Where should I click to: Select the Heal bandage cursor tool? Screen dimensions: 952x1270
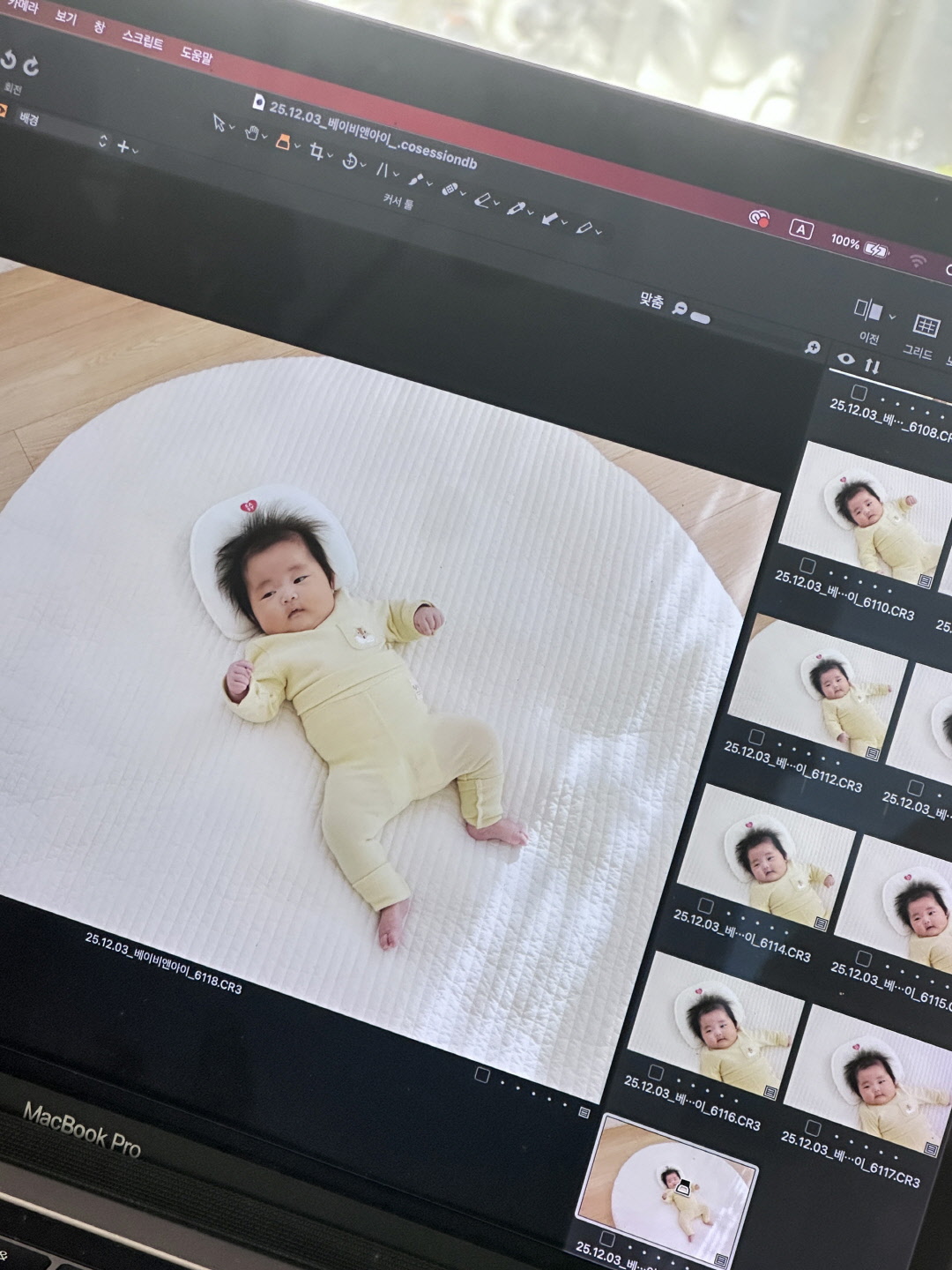click(x=449, y=190)
